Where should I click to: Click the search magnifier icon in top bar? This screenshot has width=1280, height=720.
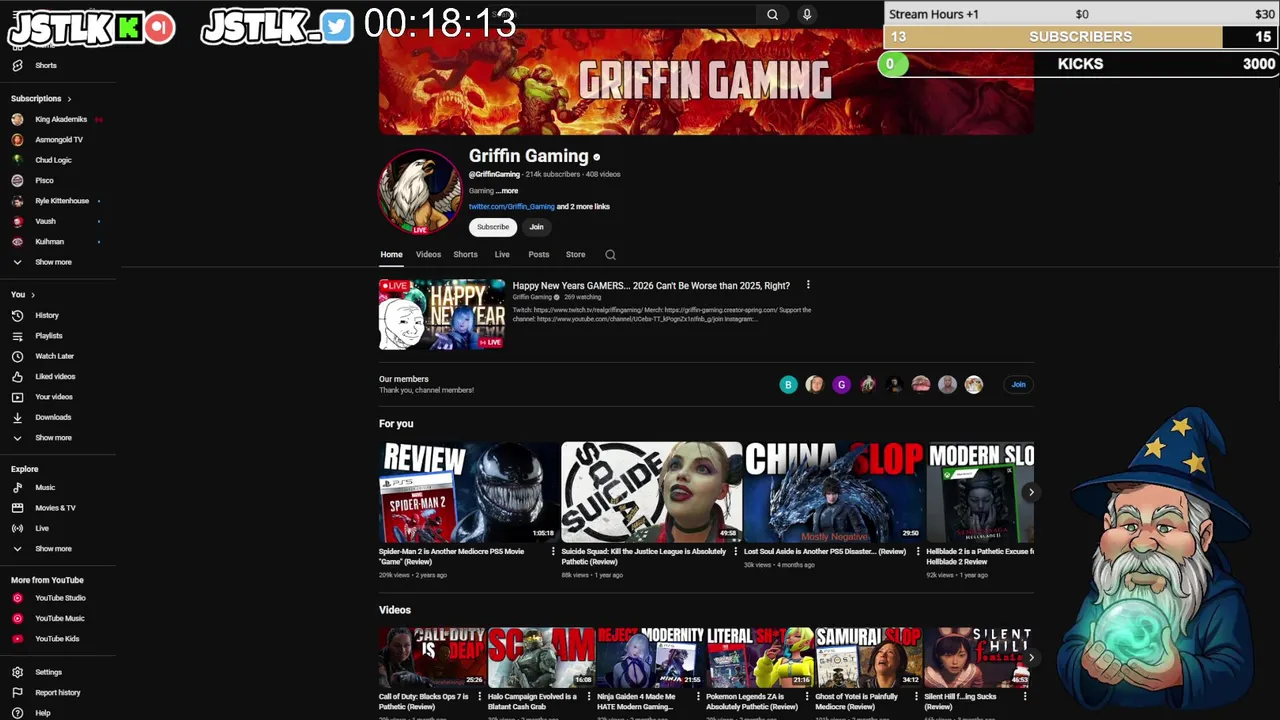pos(772,14)
